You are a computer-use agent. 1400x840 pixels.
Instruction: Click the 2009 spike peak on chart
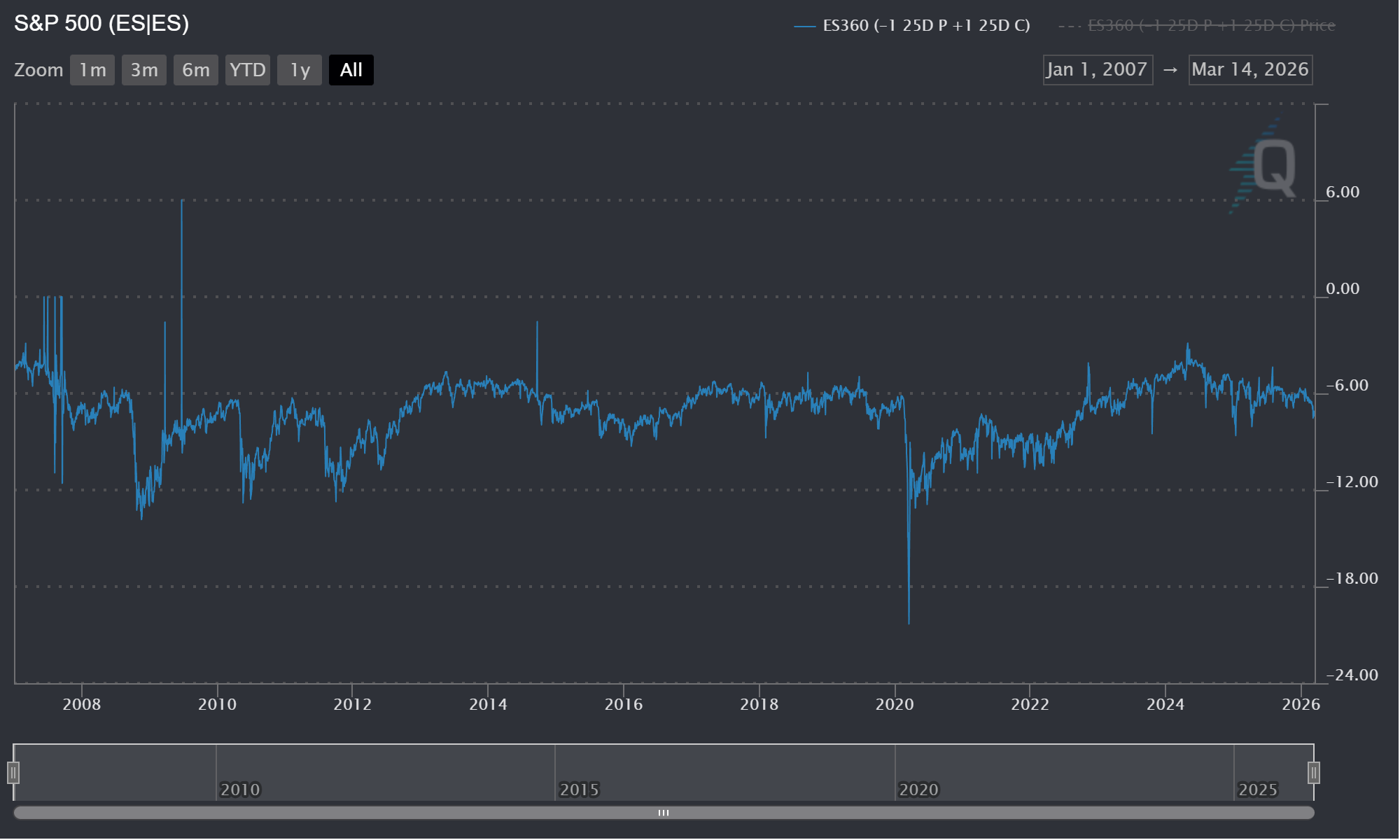182,202
